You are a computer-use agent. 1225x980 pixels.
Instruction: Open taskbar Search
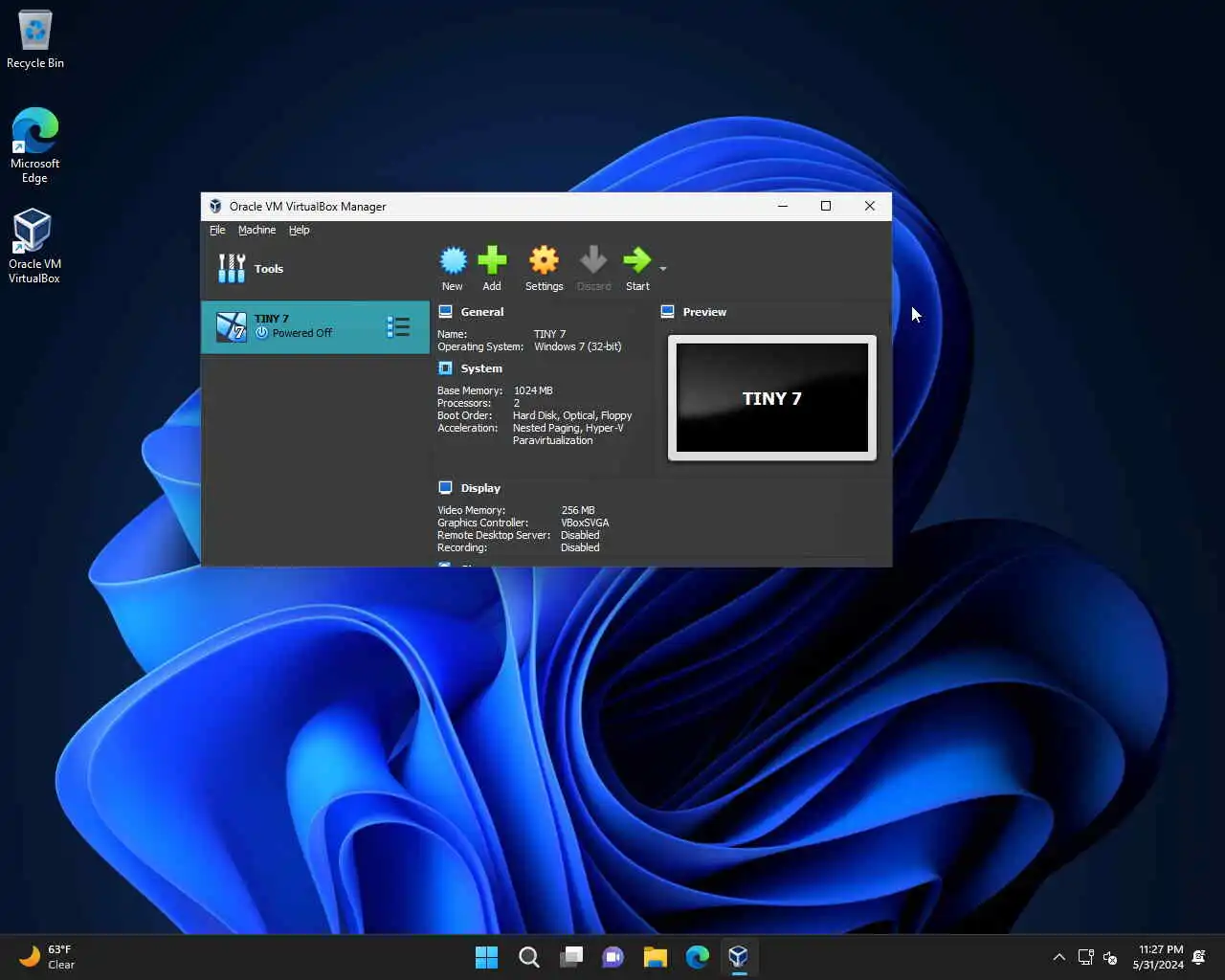tap(529, 957)
